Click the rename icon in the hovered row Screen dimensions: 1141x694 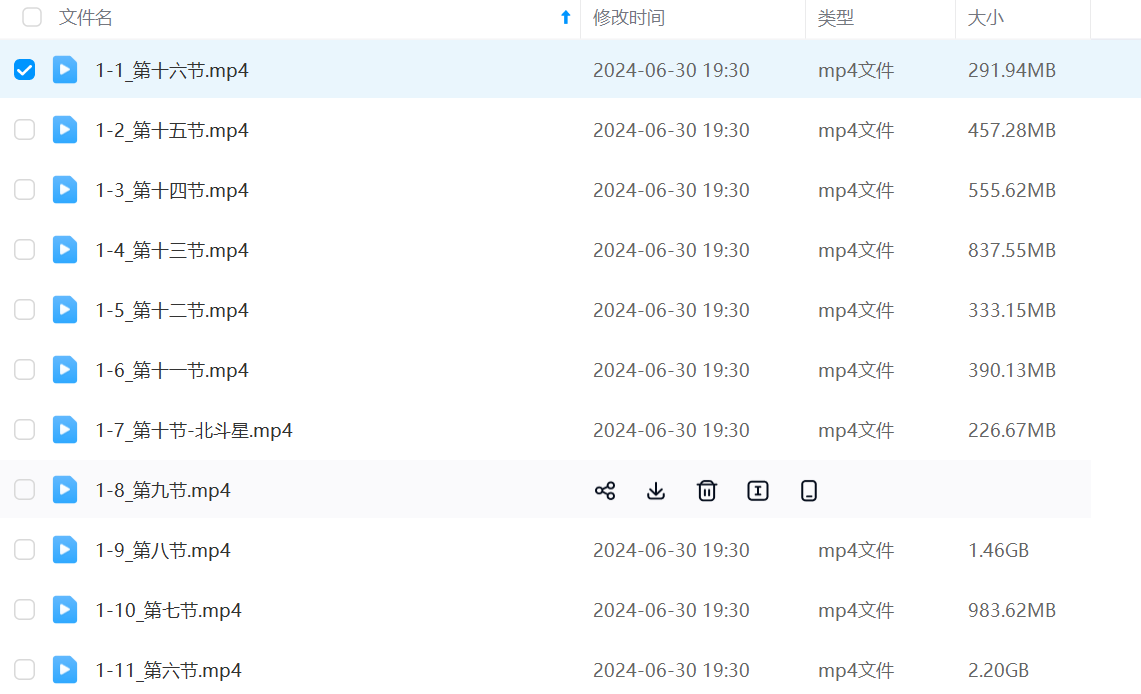tap(758, 490)
